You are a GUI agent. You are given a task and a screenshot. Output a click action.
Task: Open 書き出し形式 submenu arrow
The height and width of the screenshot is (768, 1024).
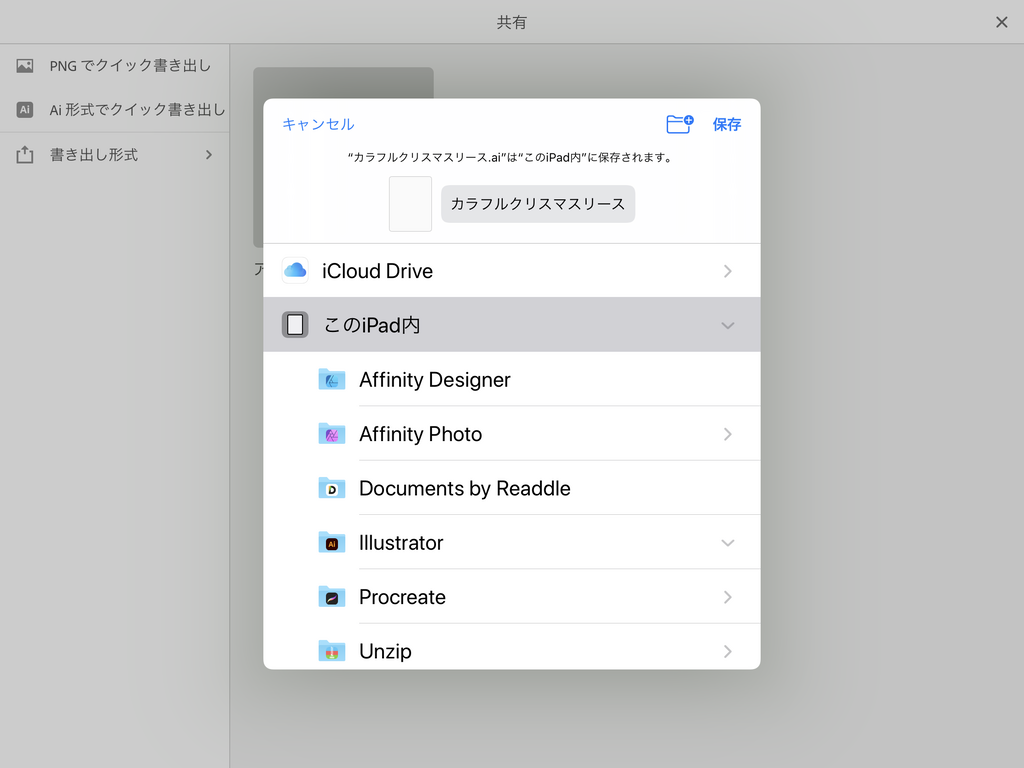pyautogui.click(x=209, y=155)
